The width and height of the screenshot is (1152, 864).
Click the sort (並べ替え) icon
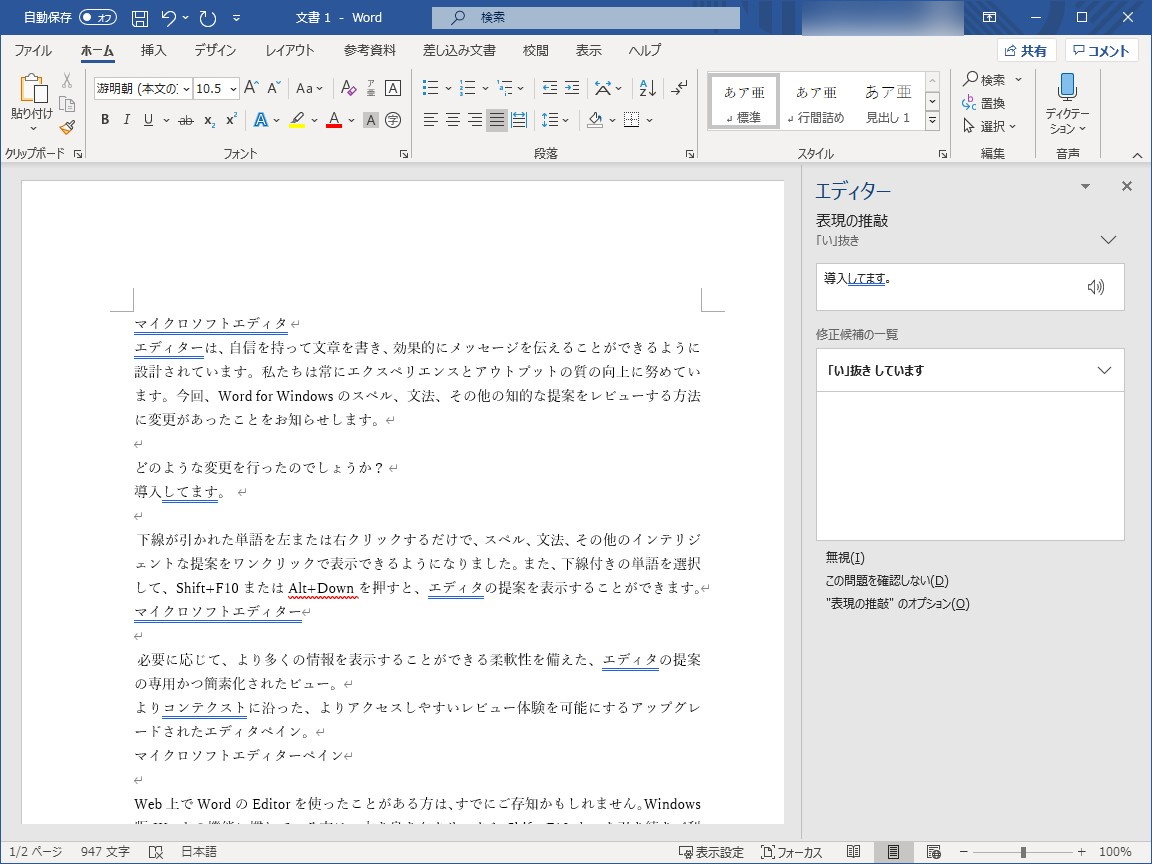pos(647,88)
